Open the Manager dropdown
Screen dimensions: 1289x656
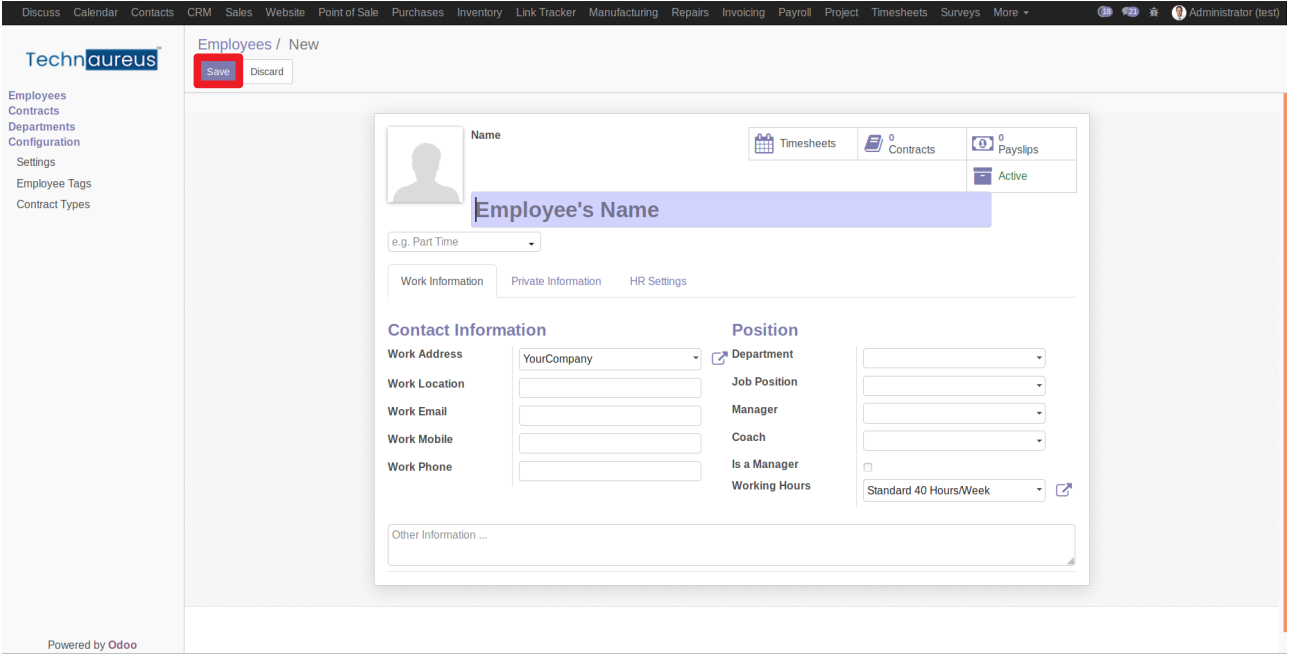(954, 414)
